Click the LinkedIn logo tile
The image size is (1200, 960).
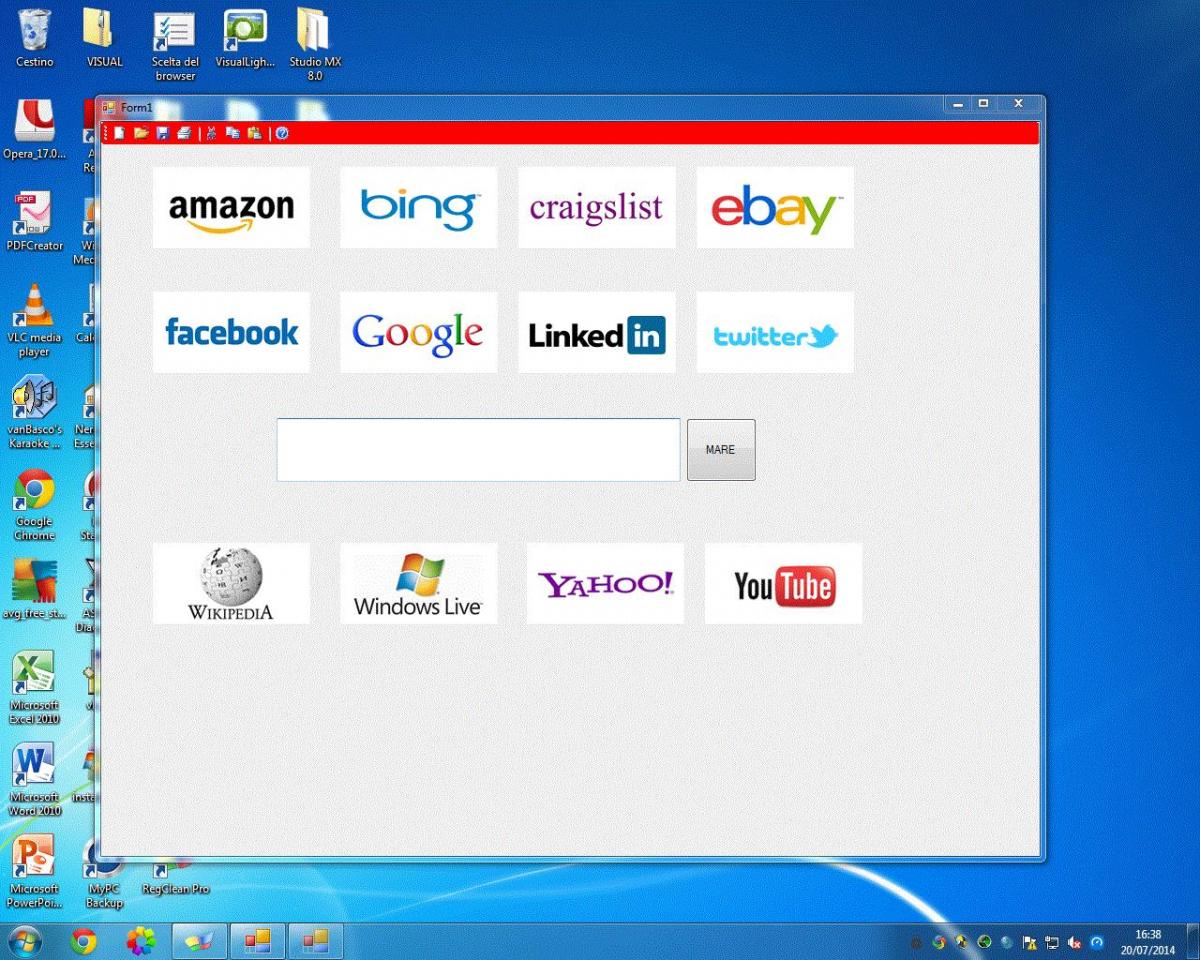pos(597,332)
